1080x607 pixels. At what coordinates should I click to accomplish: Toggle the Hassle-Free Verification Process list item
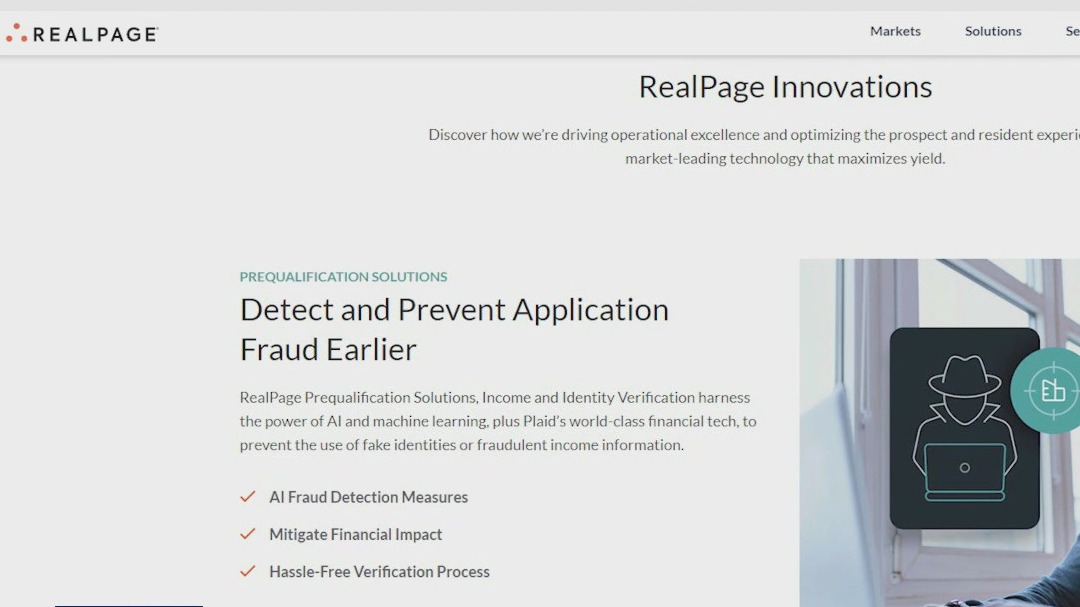pos(379,571)
